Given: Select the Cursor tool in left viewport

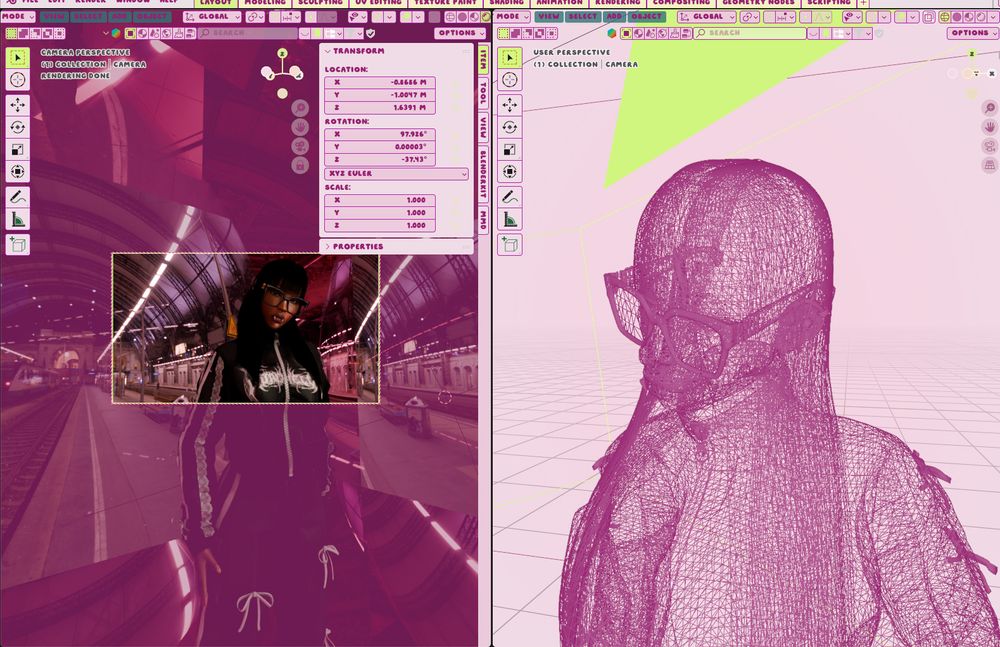Looking at the screenshot, I should tap(17, 80).
